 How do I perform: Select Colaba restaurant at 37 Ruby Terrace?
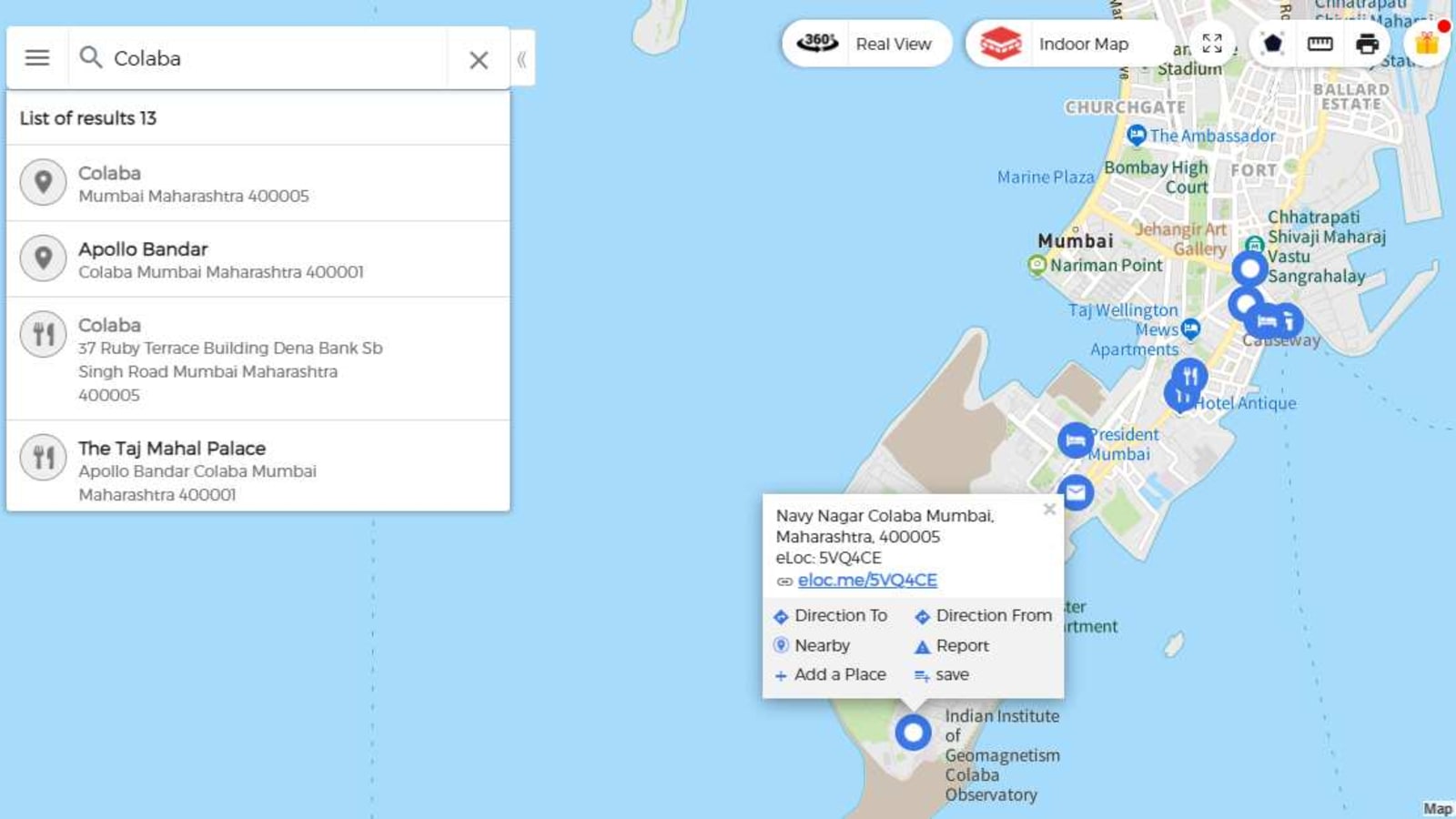pyautogui.click(x=258, y=359)
